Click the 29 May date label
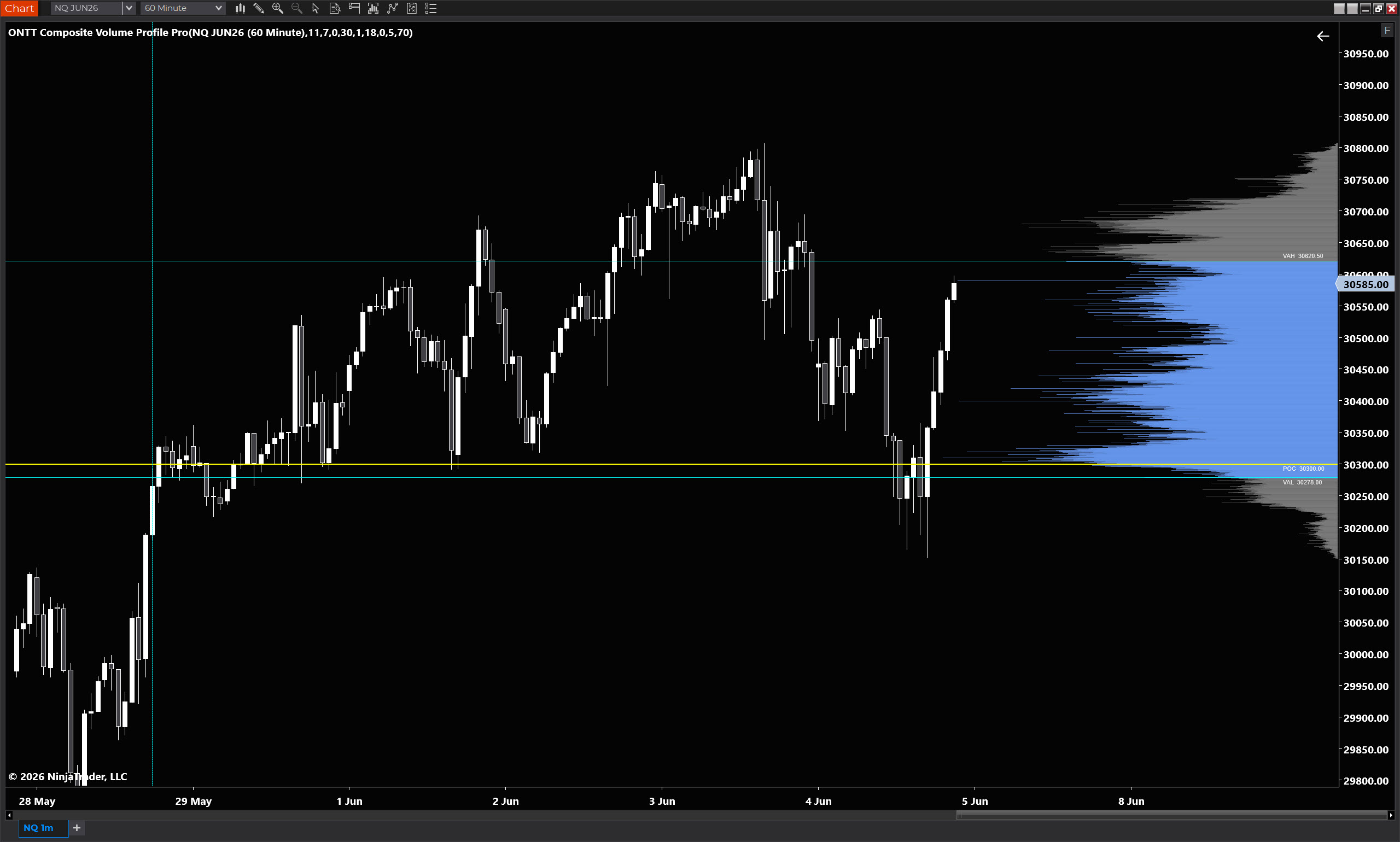The width and height of the screenshot is (1400, 842). point(194,801)
